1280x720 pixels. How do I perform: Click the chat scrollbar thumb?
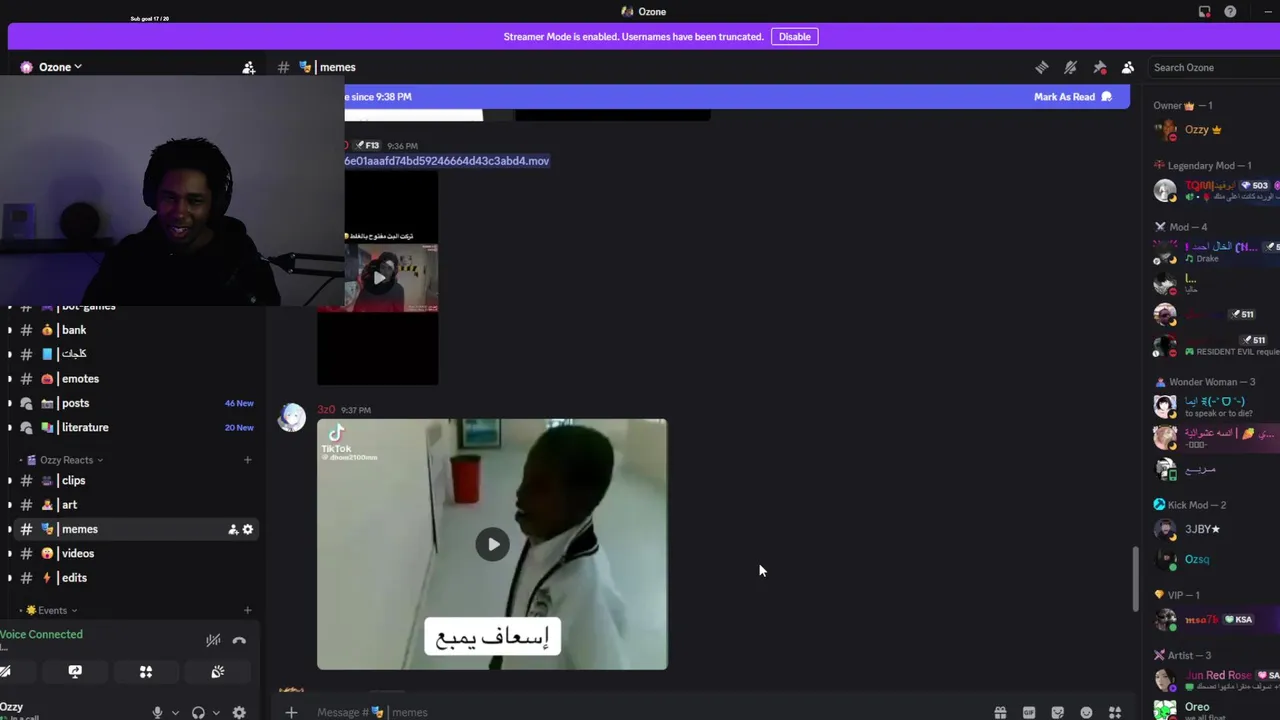coord(1134,579)
